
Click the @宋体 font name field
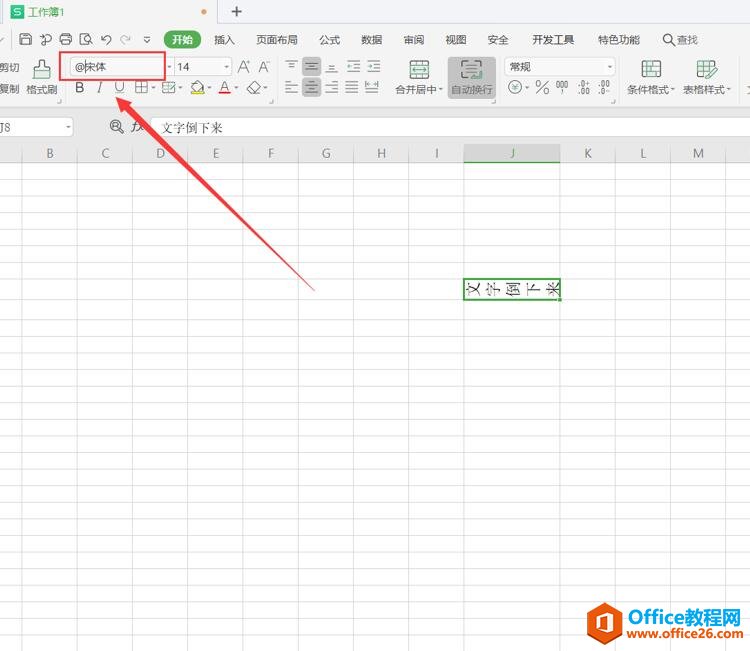click(118, 66)
